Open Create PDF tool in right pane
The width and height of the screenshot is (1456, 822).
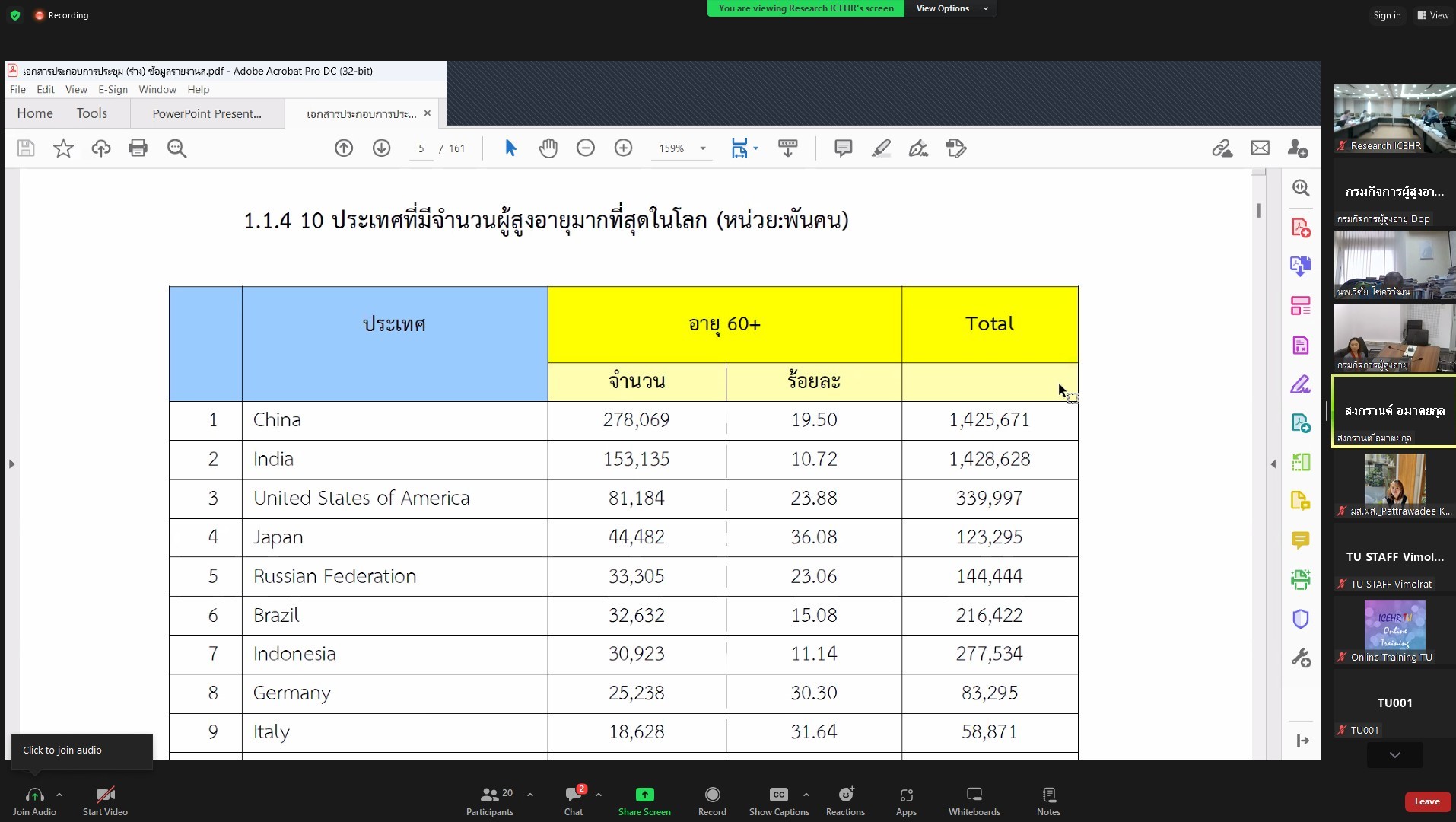coord(1301,228)
